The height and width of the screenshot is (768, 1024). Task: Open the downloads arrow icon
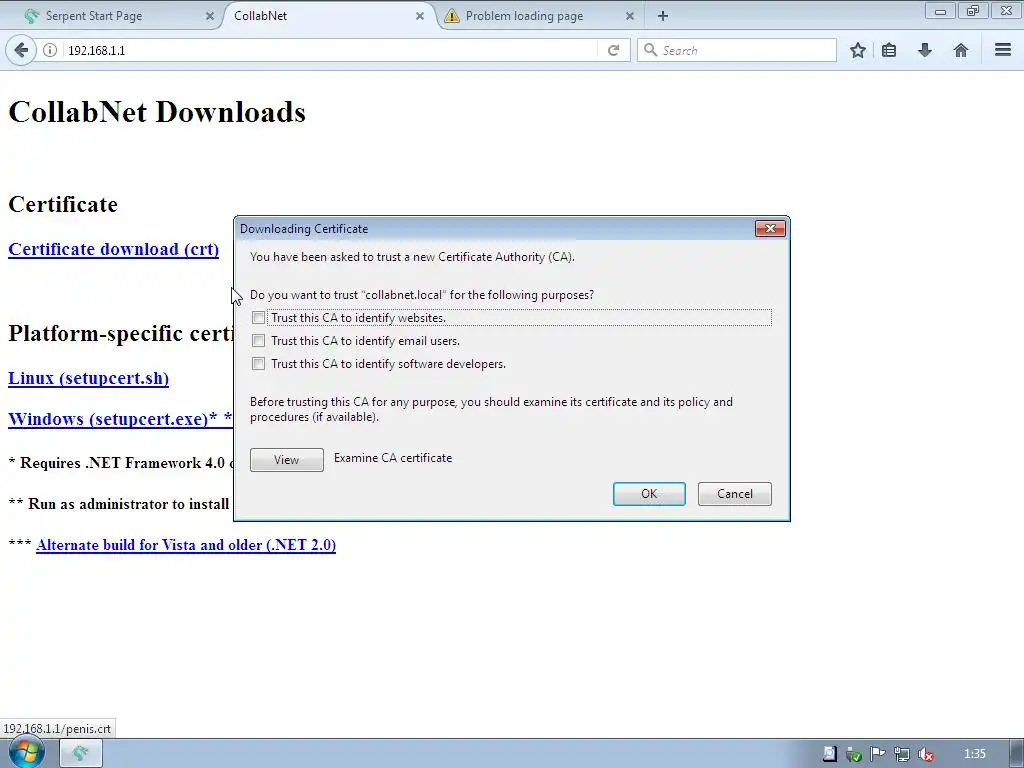point(925,50)
